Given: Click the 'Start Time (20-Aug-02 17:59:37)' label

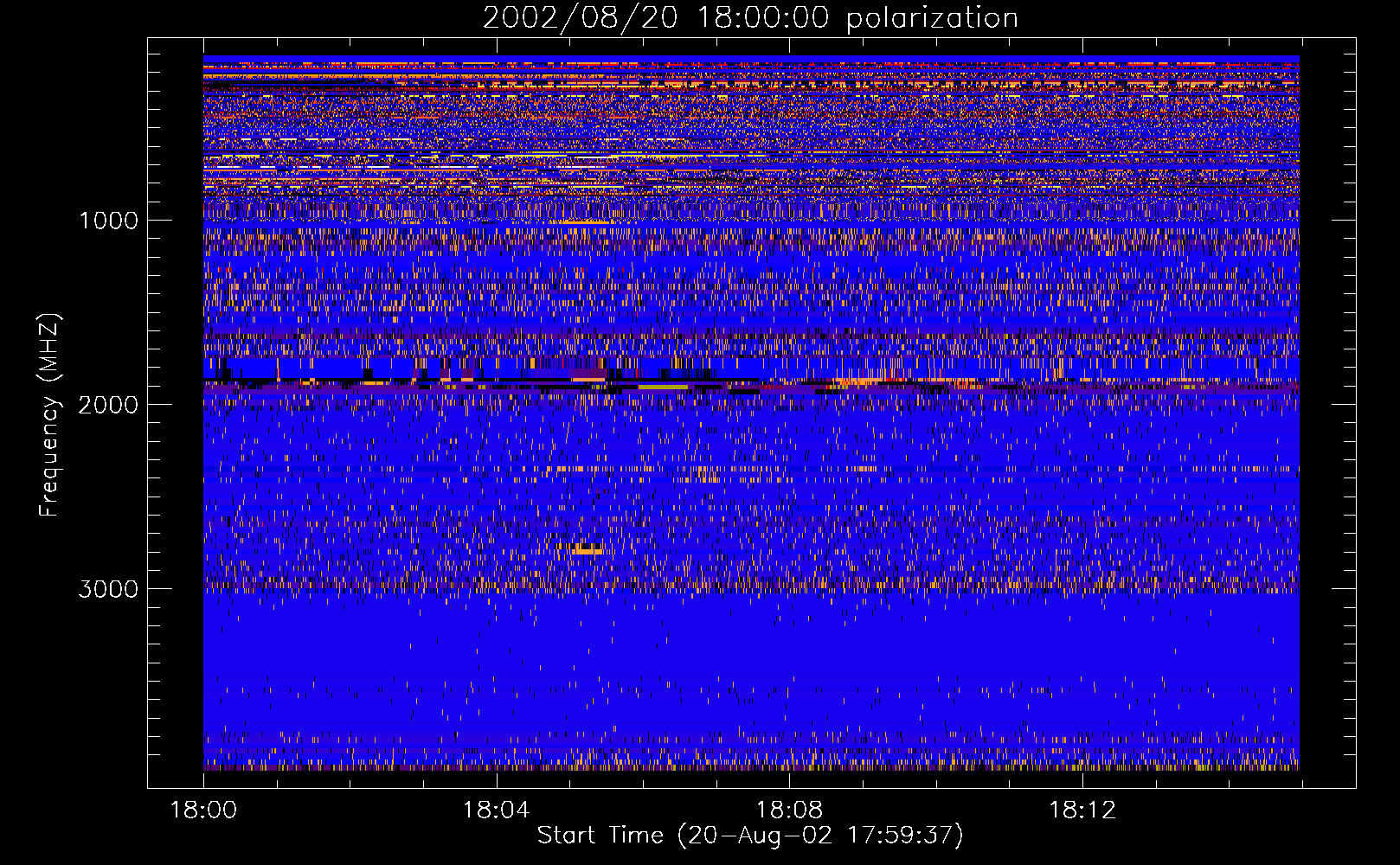Looking at the screenshot, I should [750, 836].
